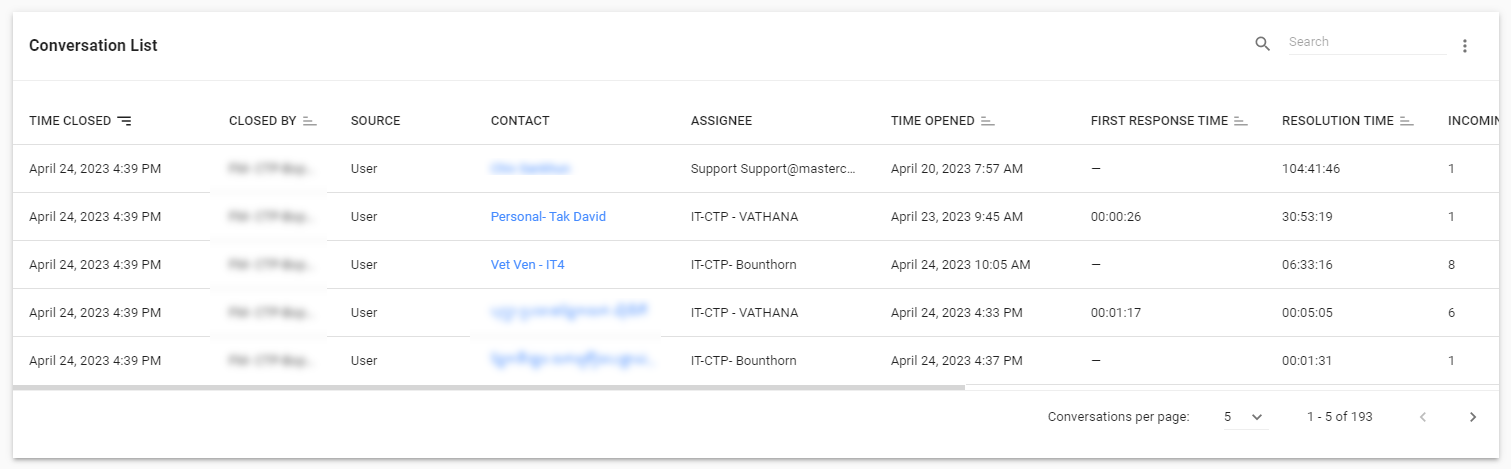Open the three-dot more options menu
The image size is (1511, 469).
point(1464,46)
